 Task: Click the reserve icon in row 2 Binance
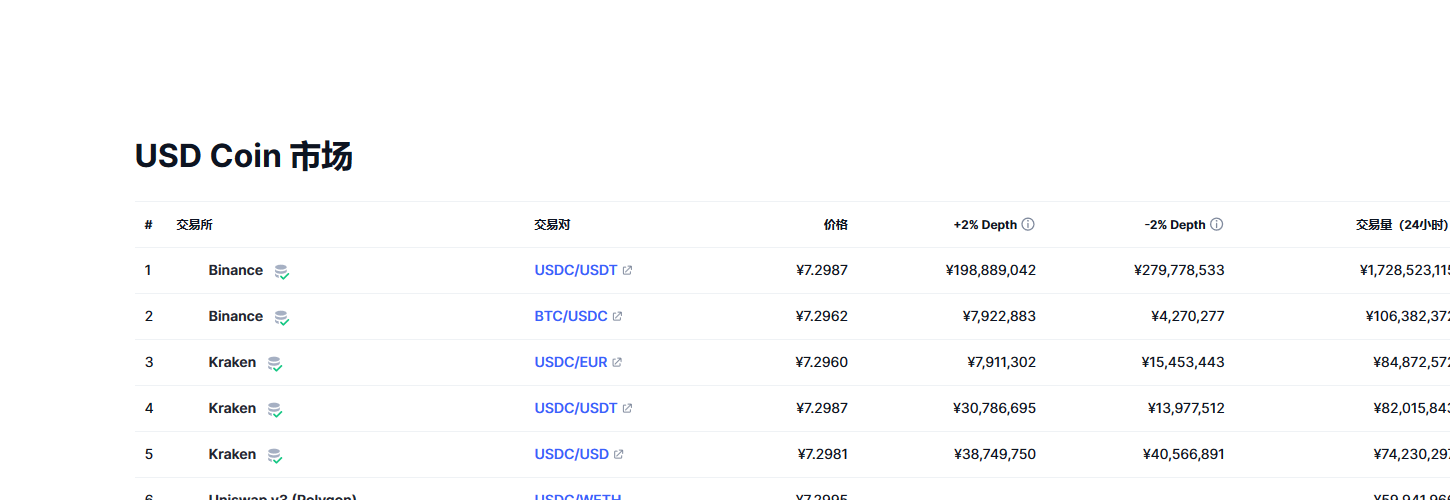pyautogui.click(x=282, y=317)
